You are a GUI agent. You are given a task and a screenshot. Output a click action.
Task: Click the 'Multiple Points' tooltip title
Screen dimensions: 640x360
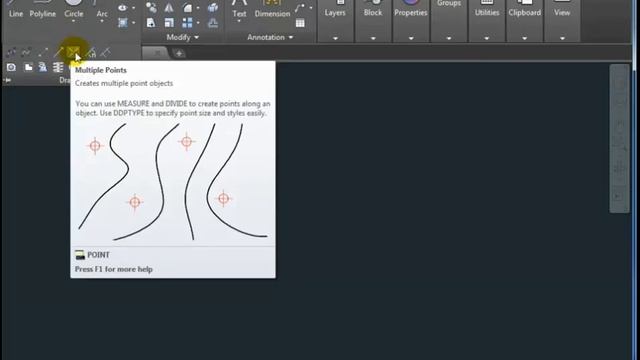[x=101, y=70]
